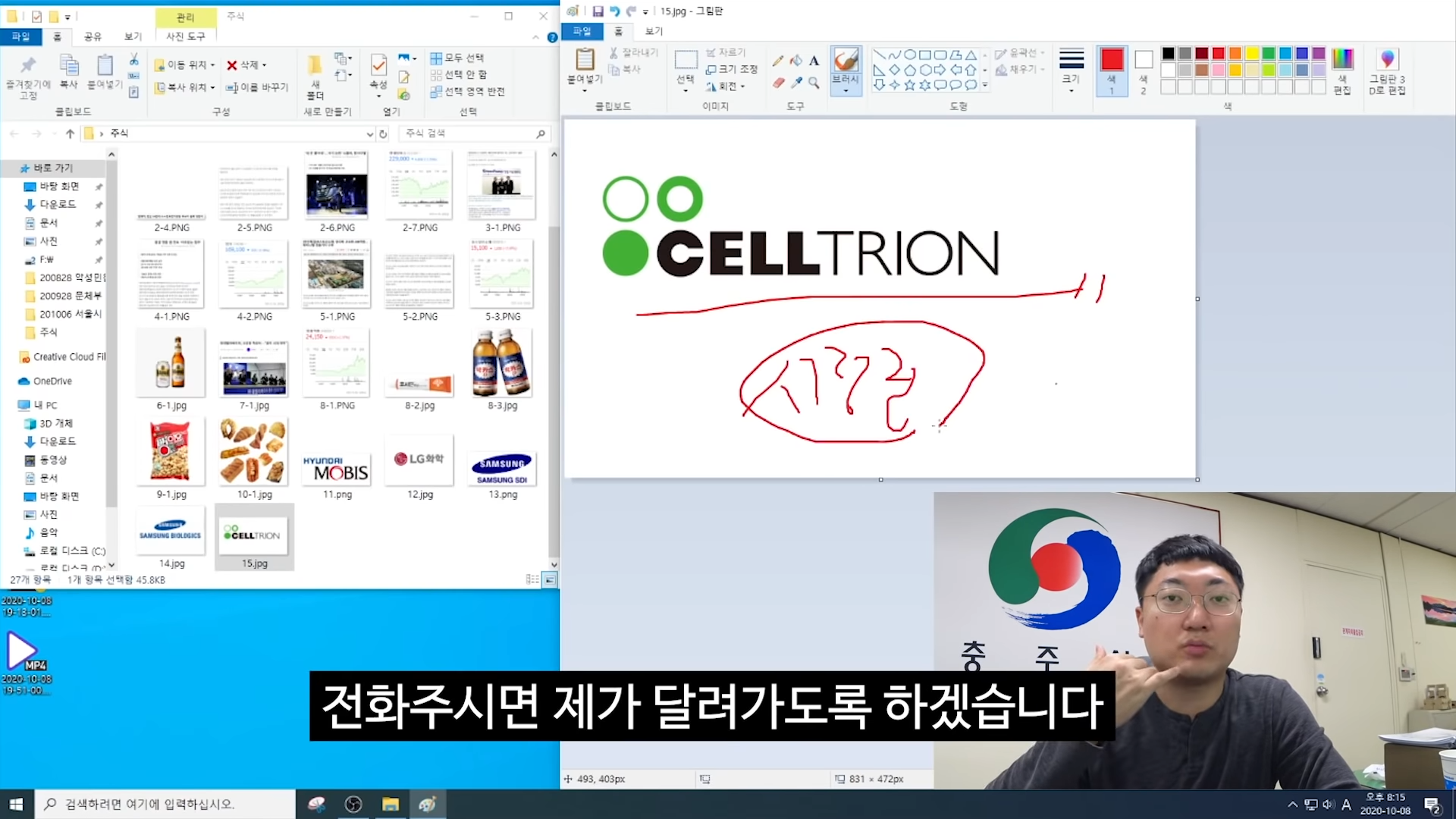Click the Explorer Copy (복사) icon
Viewport: 1456px width, 819px height.
click(x=69, y=65)
